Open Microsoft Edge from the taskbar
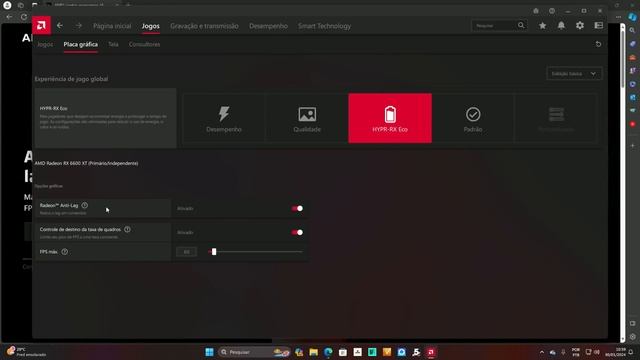The width and height of the screenshot is (640, 360). click(x=328, y=352)
